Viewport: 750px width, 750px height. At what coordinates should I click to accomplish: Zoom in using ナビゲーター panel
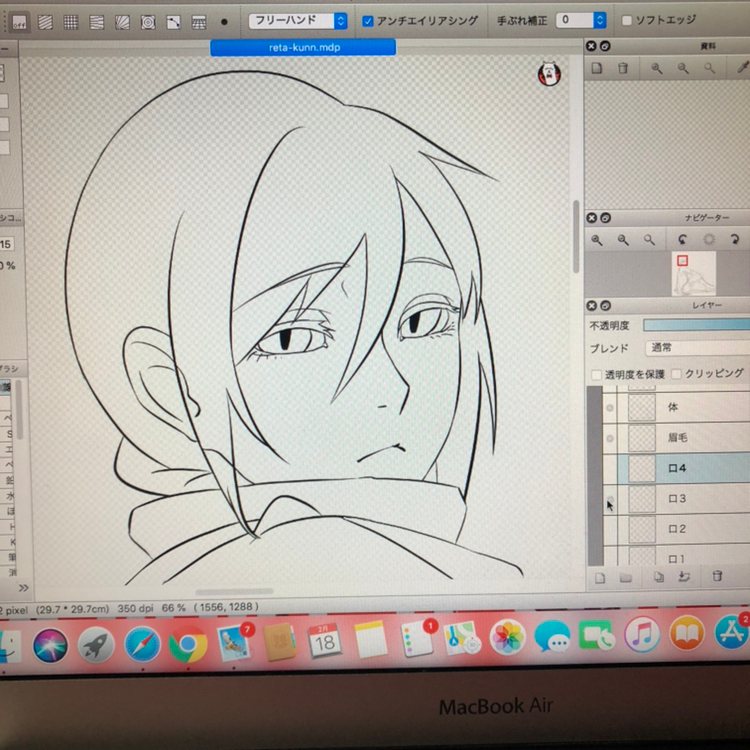click(597, 240)
